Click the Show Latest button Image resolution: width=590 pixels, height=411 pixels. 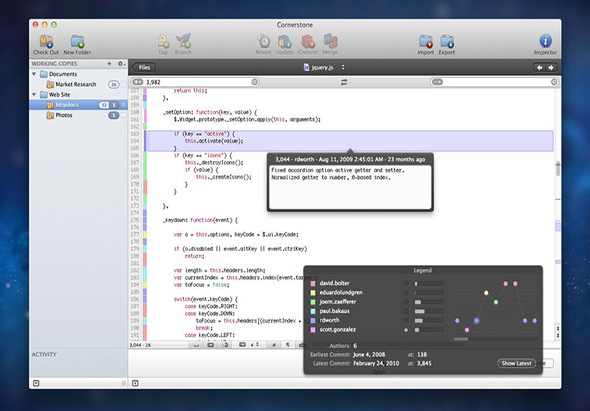[x=516, y=363]
